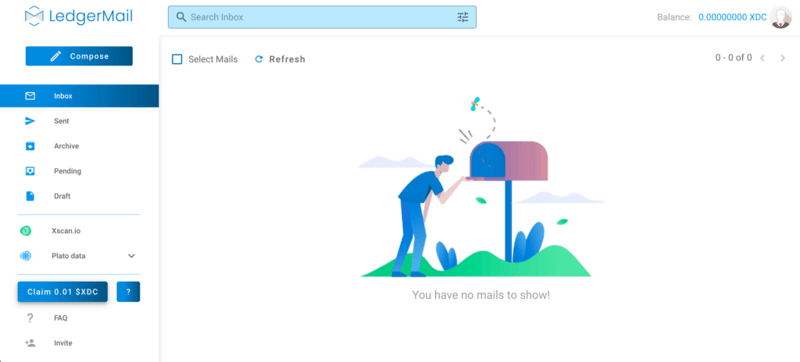Open the Invite option

(63, 343)
